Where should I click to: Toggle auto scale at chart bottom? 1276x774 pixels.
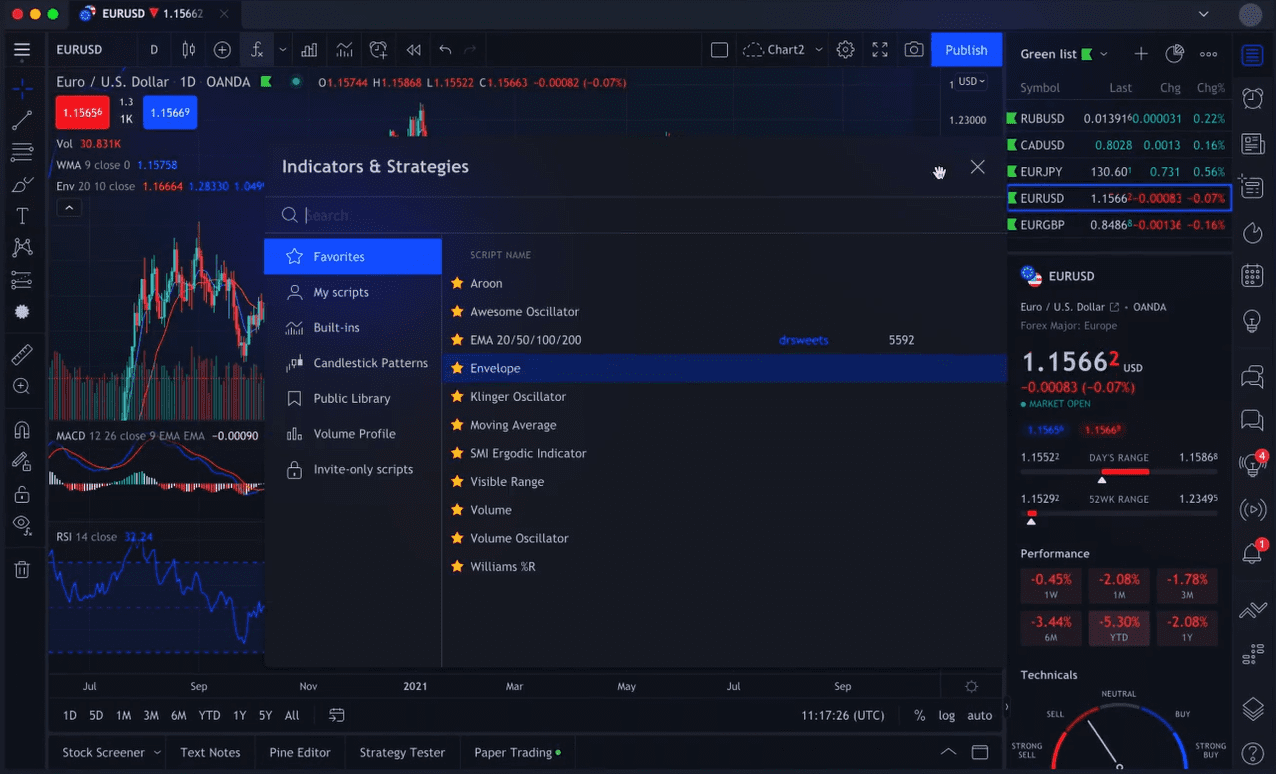980,715
